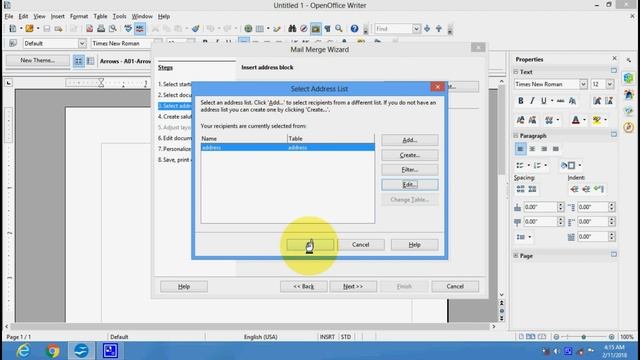Click Italic in the Properties sidebar
This screenshot has width=640, height=360.
532,101
